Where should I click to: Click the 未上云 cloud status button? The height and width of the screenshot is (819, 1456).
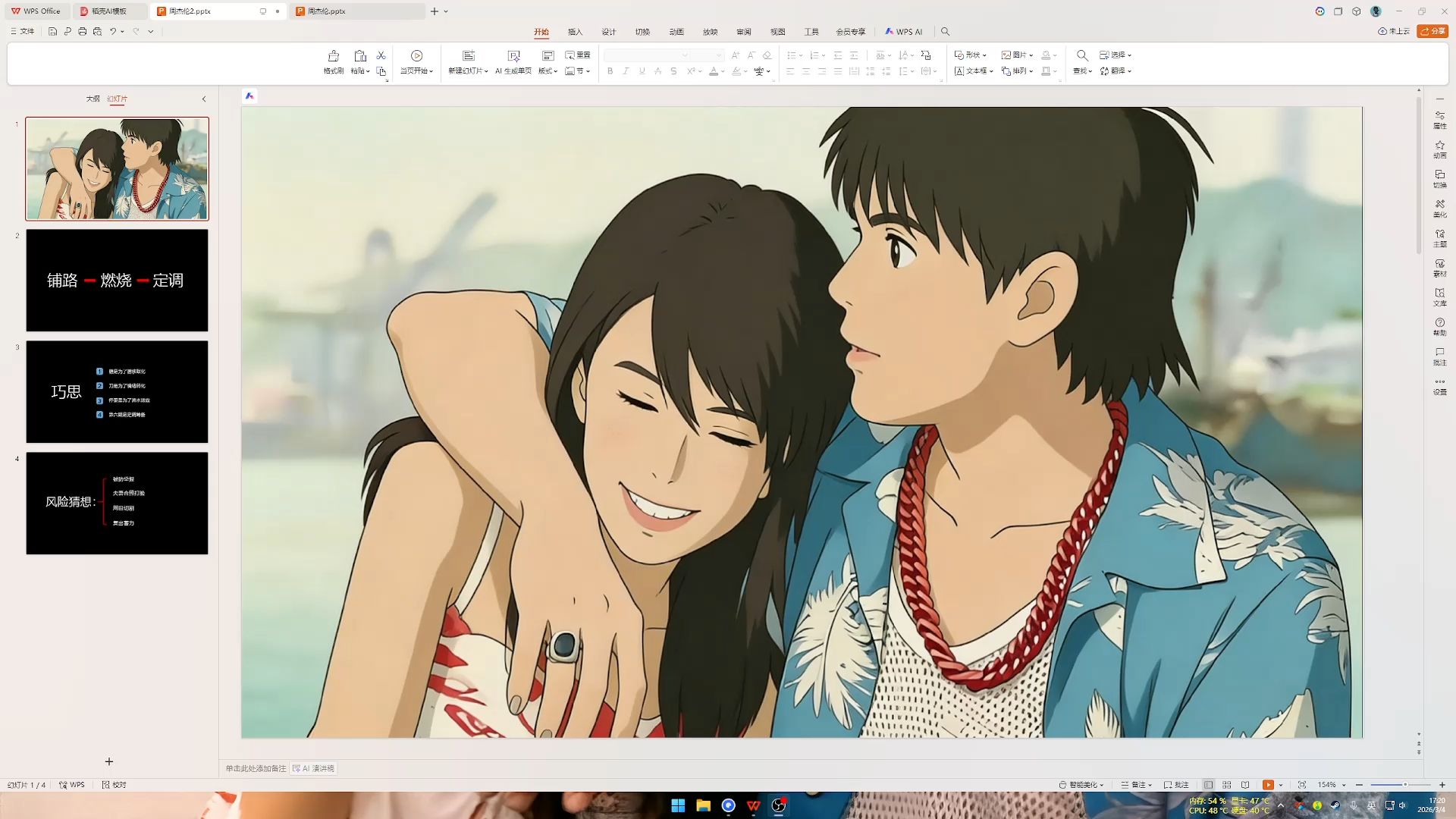1394,32
